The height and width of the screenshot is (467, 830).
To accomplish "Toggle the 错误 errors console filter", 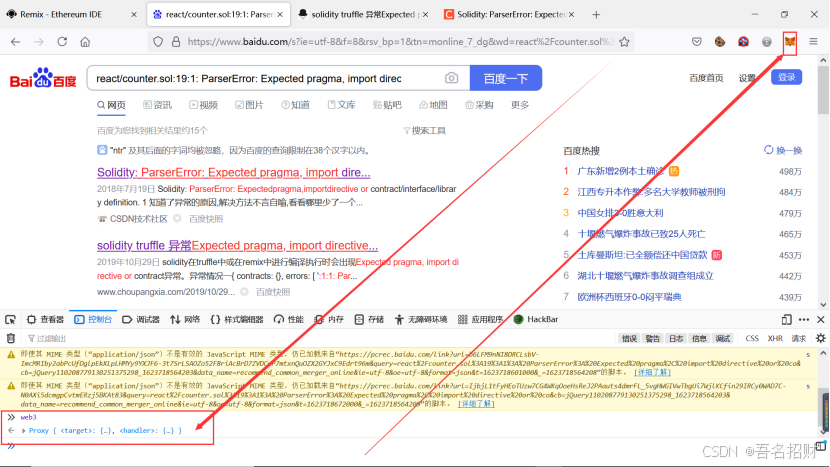I will click(x=629, y=338).
